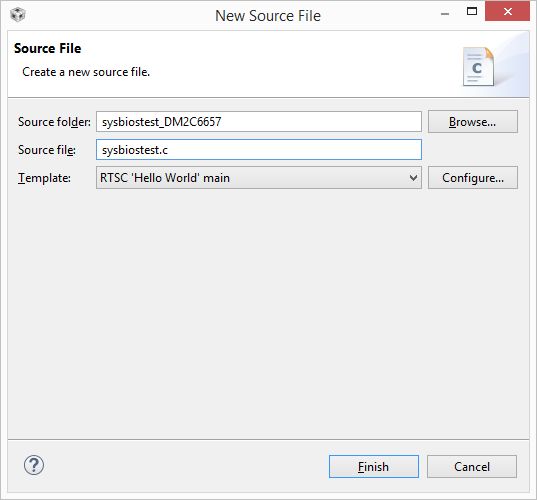
Task: Click the C source file banner icon
Action: pos(478,66)
